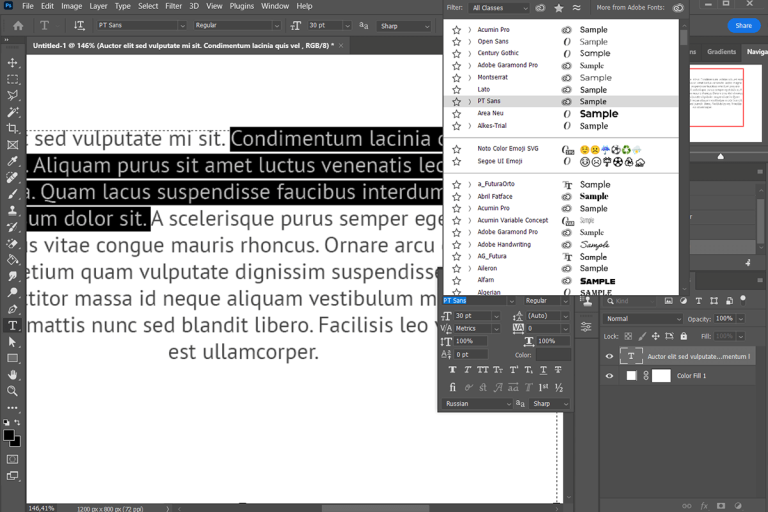
Task: Click the text Color swatch in Character panel
Action: coord(553,355)
